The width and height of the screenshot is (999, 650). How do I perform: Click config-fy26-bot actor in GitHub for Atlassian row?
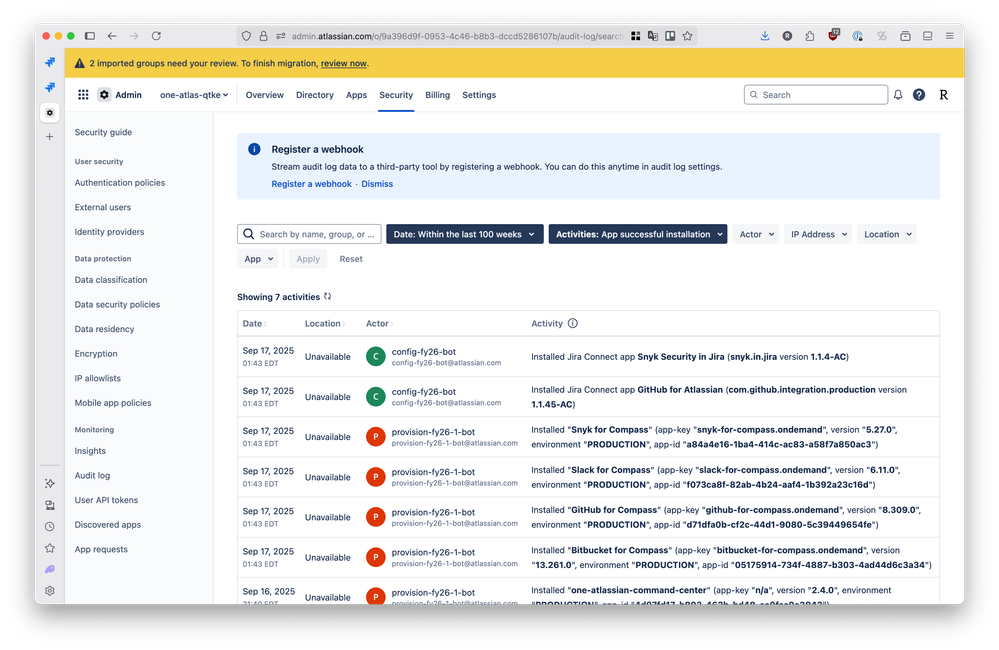point(424,392)
